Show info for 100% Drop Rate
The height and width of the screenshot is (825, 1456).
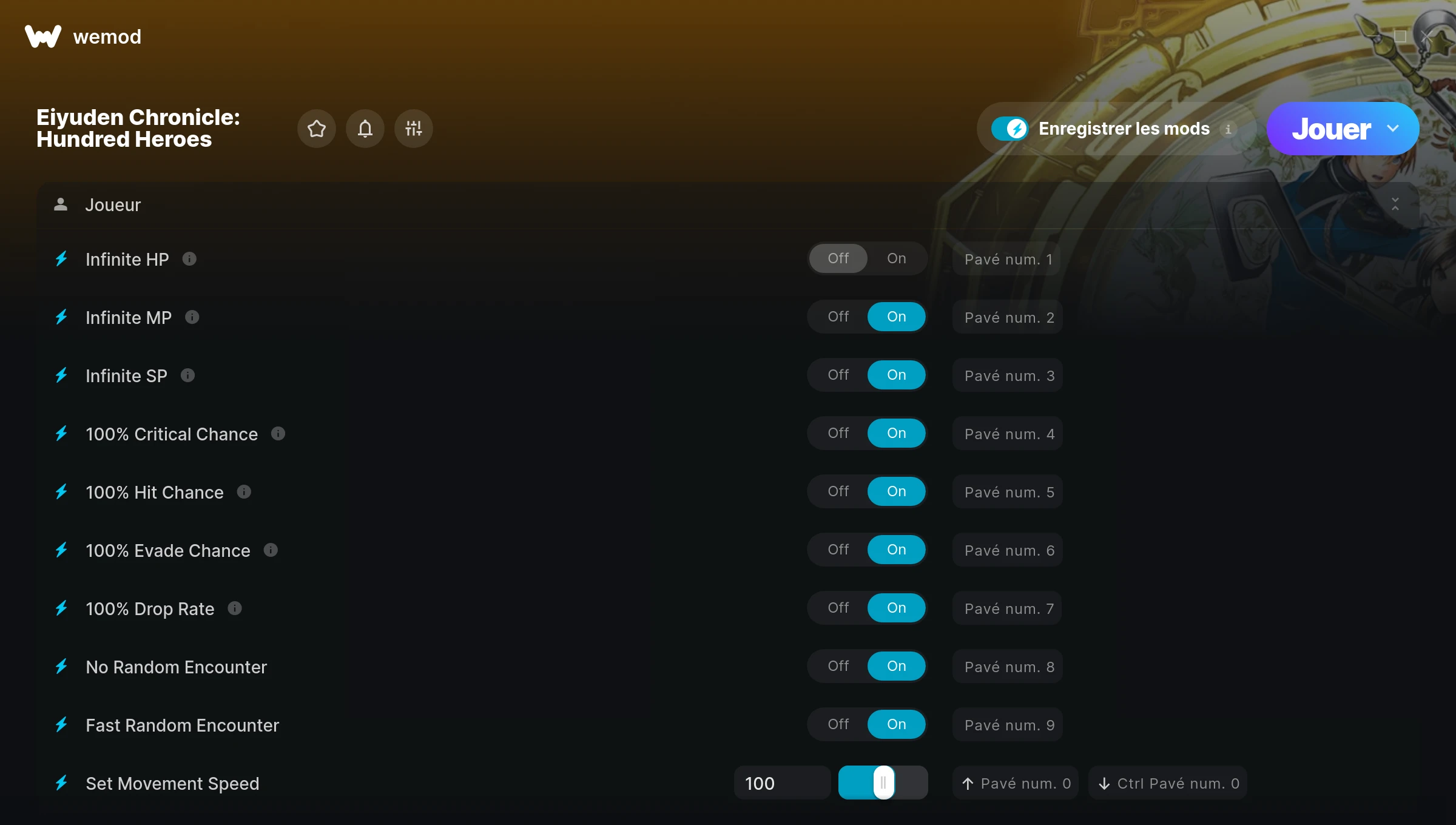point(235,608)
